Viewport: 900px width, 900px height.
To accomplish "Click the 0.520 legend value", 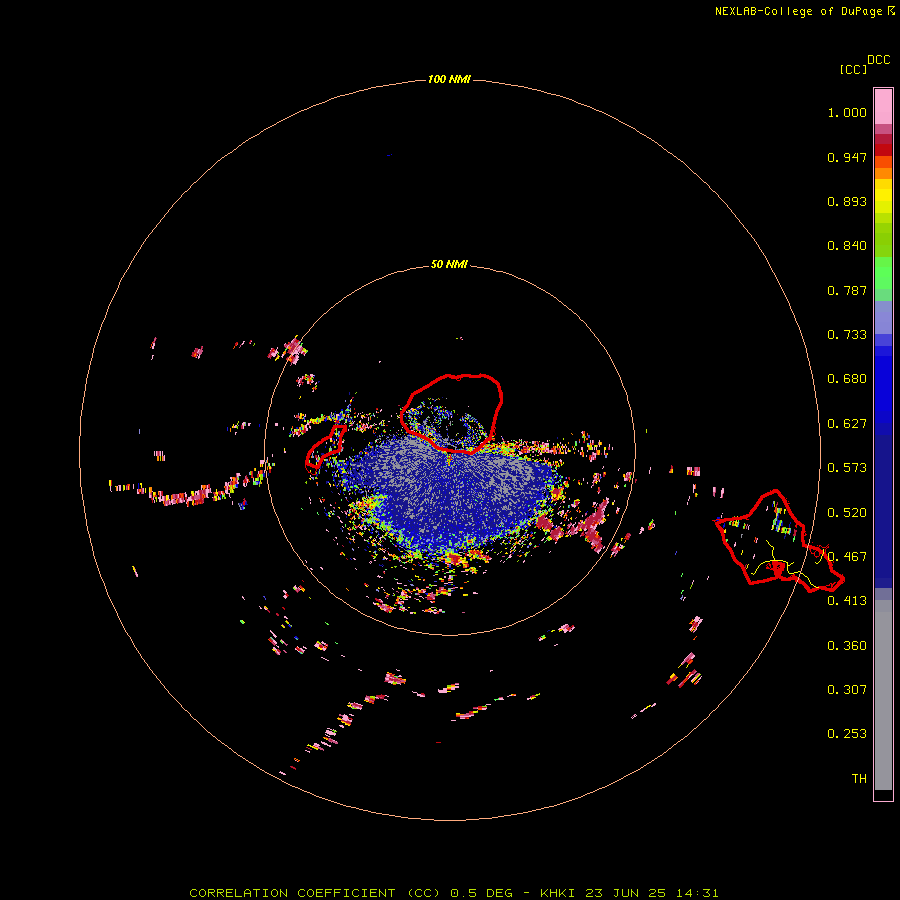I will (847, 513).
